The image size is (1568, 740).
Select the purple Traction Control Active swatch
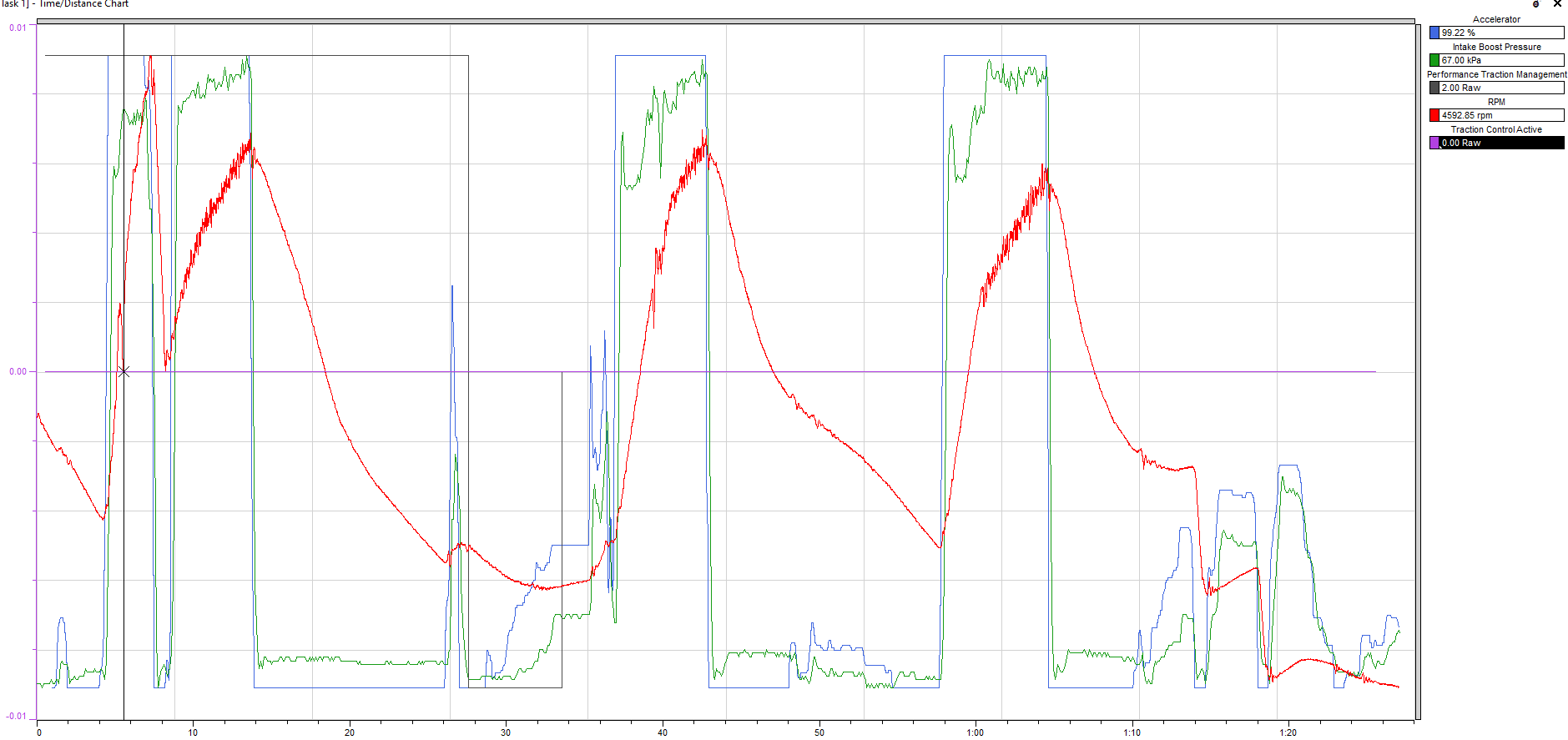click(x=1434, y=143)
